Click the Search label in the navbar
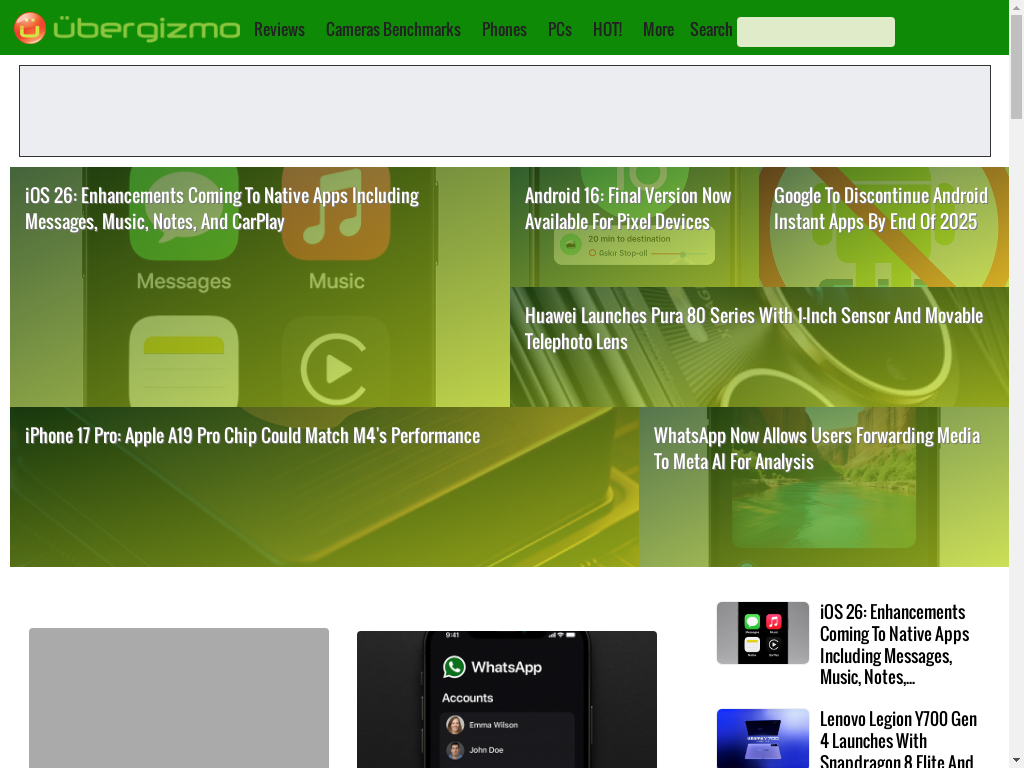 [711, 29]
